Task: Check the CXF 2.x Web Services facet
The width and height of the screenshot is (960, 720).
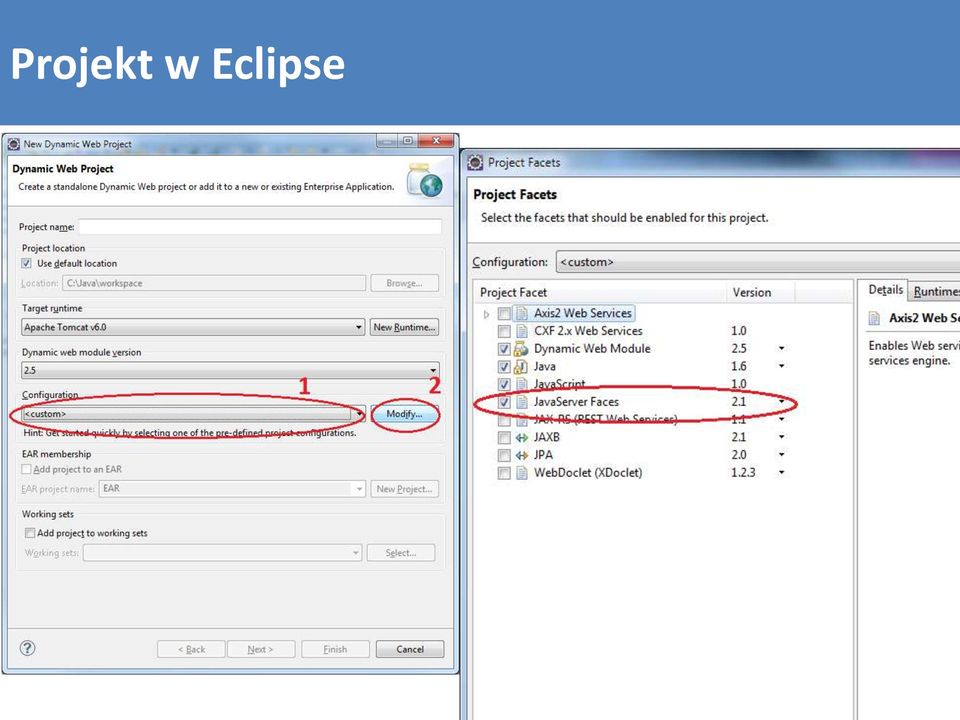Action: [x=504, y=331]
